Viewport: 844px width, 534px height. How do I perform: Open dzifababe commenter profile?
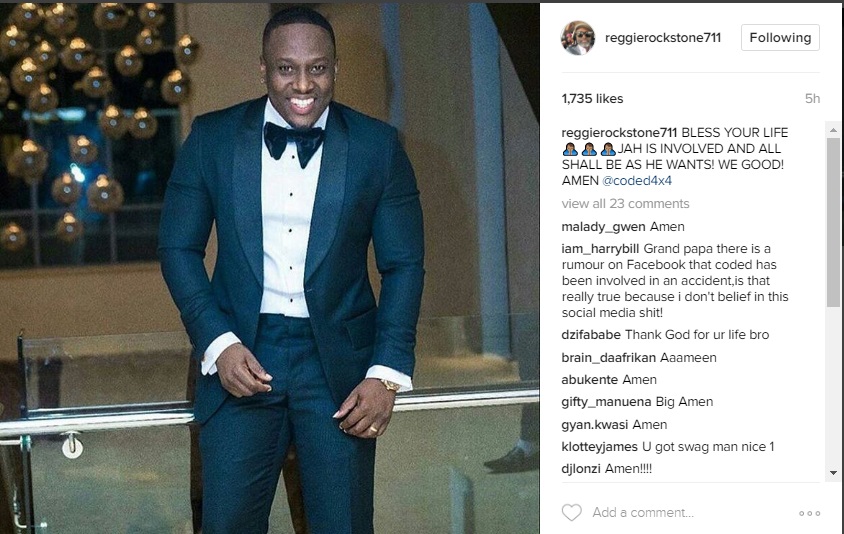pyautogui.click(x=591, y=335)
